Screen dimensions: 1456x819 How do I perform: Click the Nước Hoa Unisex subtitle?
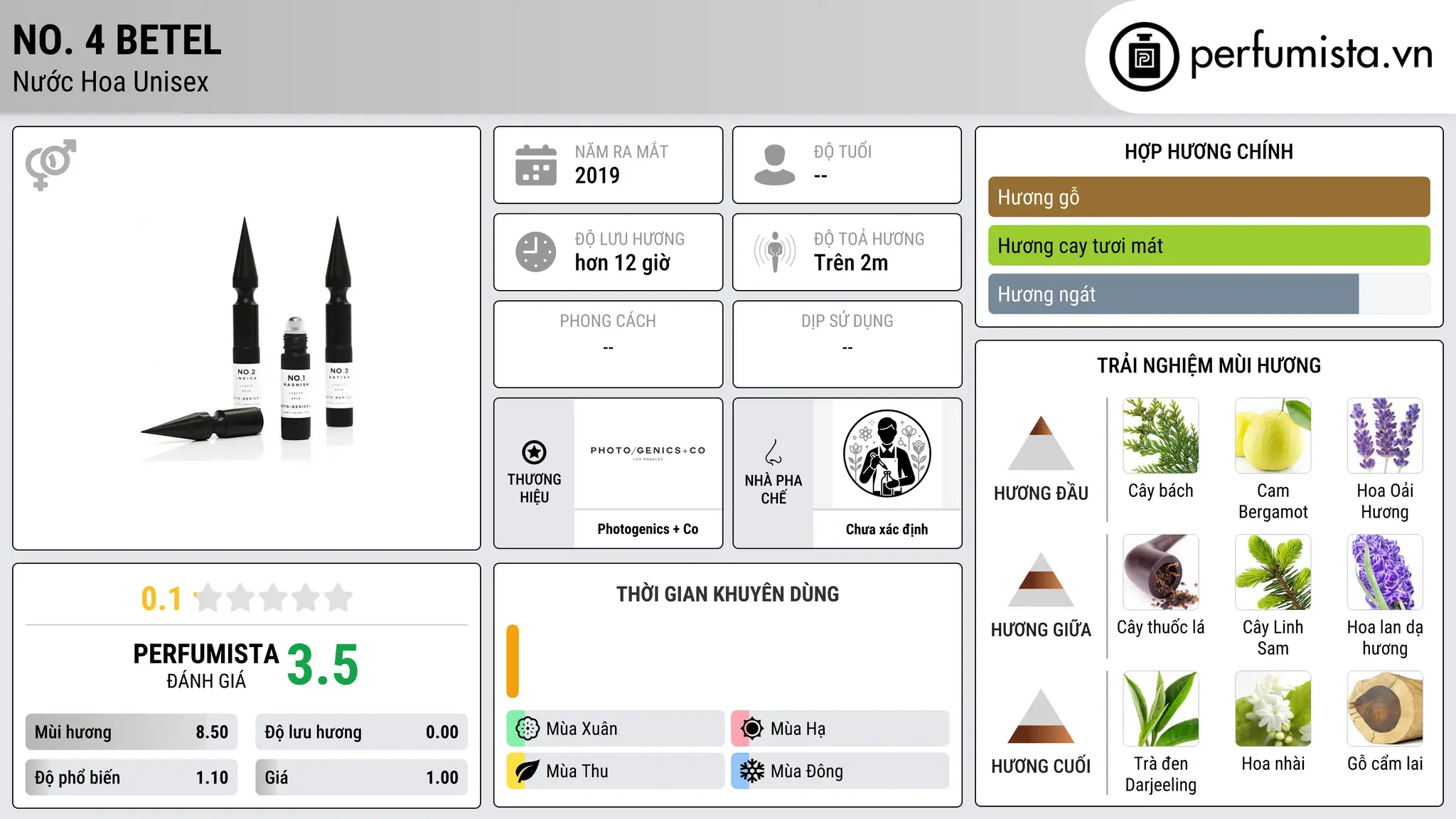click(111, 82)
